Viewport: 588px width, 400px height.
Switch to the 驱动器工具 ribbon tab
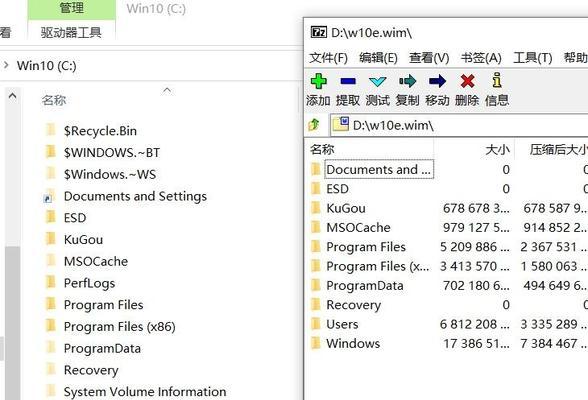pyautogui.click(x=71, y=33)
